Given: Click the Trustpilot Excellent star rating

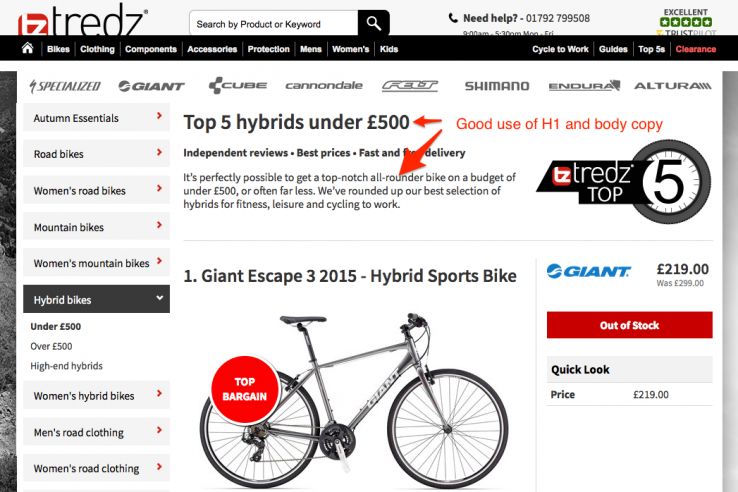Looking at the screenshot, I should click(x=686, y=22).
